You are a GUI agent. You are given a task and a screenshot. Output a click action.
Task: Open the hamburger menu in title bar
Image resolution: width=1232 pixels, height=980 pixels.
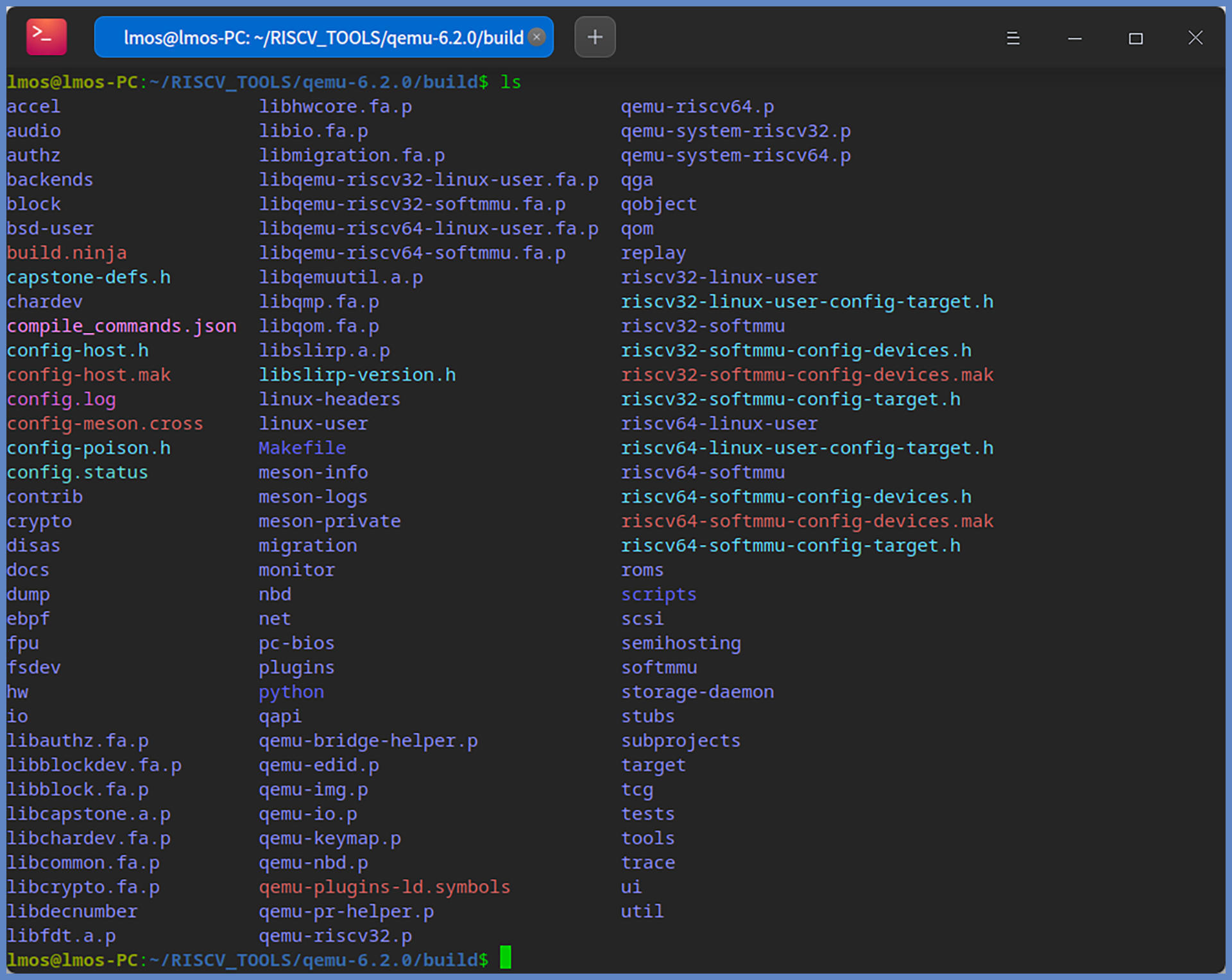[1013, 39]
